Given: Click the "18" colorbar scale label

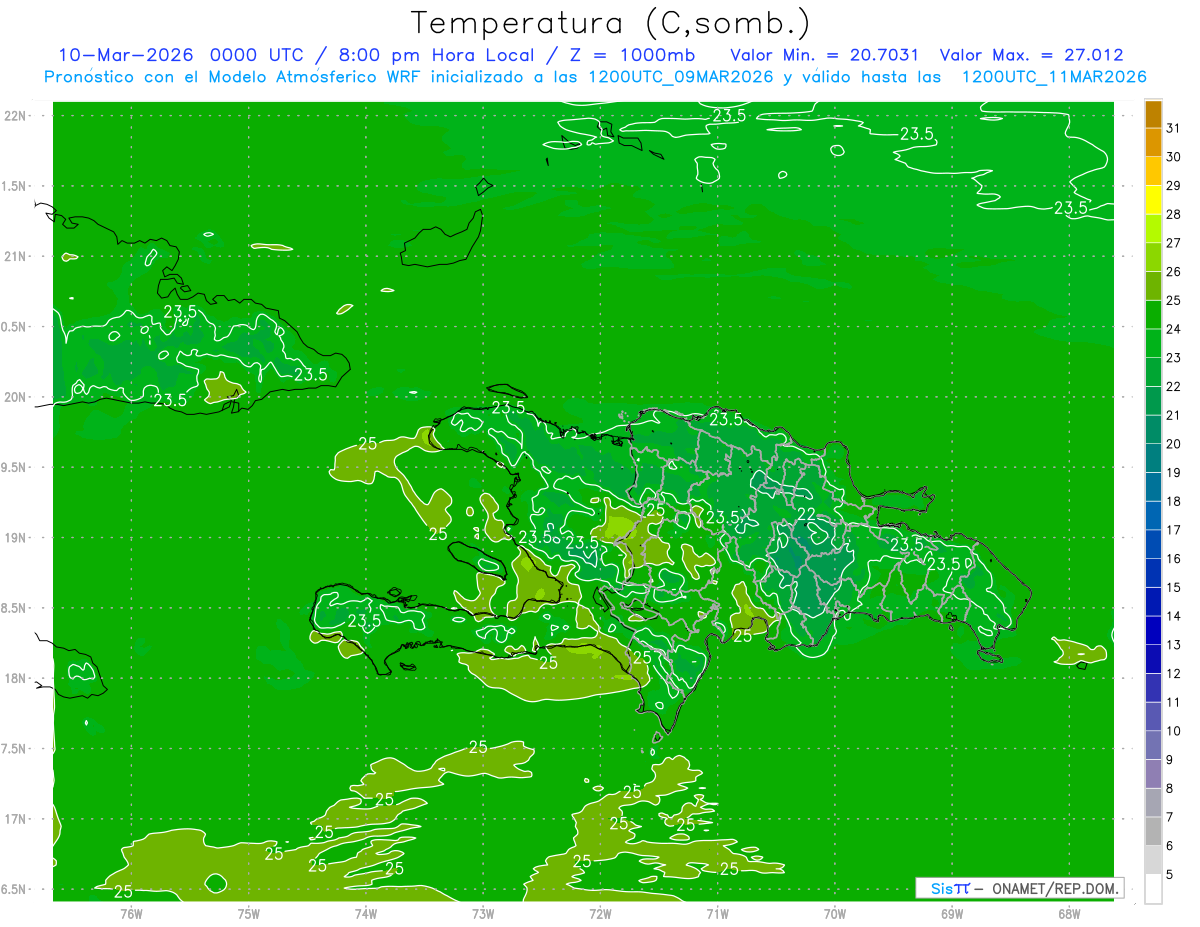Looking at the screenshot, I should (x=1174, y=501).
